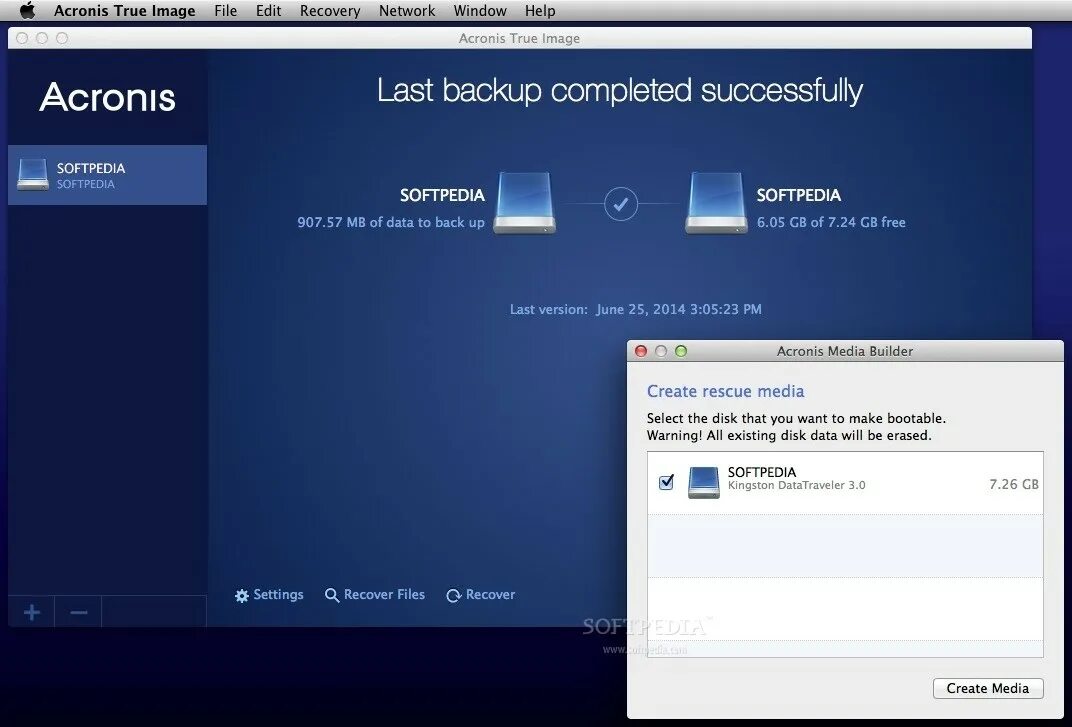This screenshot has height=727, width=1072.
Task: Click the 'Create rescue media' heading
Action: point(725,391)
